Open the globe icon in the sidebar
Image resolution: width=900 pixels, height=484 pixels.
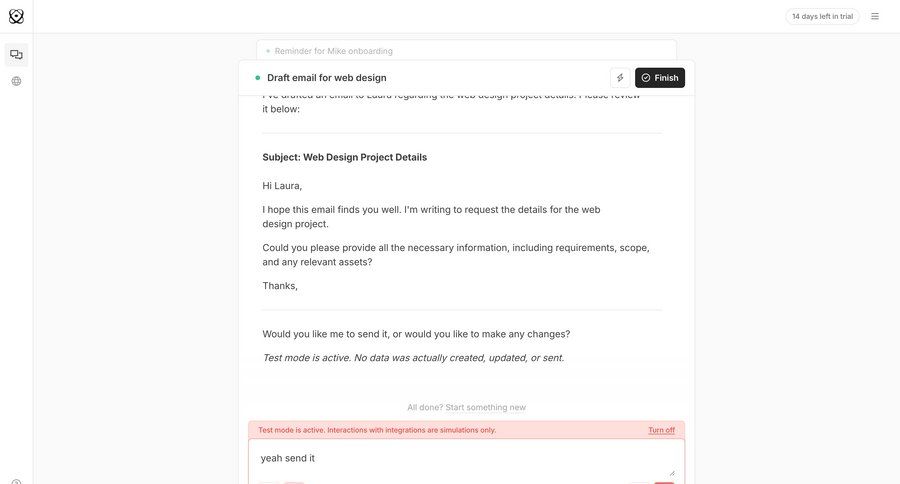[16, 81]
